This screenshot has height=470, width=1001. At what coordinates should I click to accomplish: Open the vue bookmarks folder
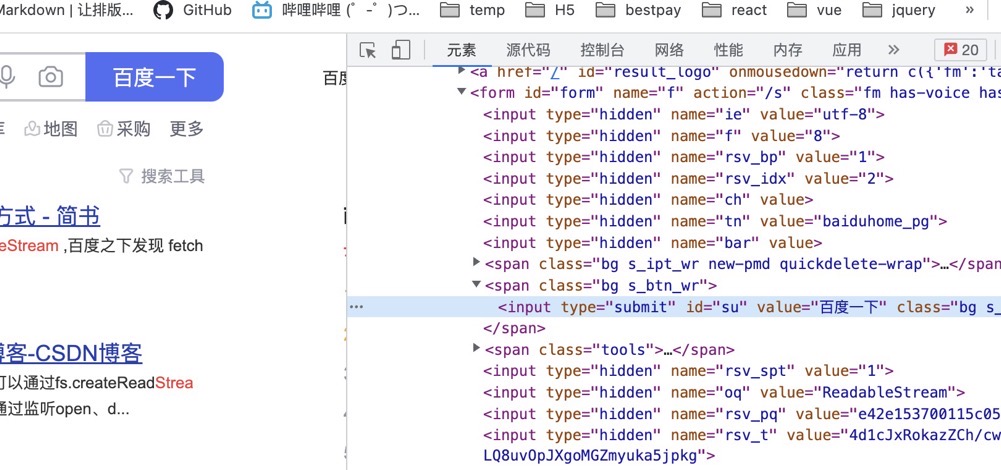(814, 10)
